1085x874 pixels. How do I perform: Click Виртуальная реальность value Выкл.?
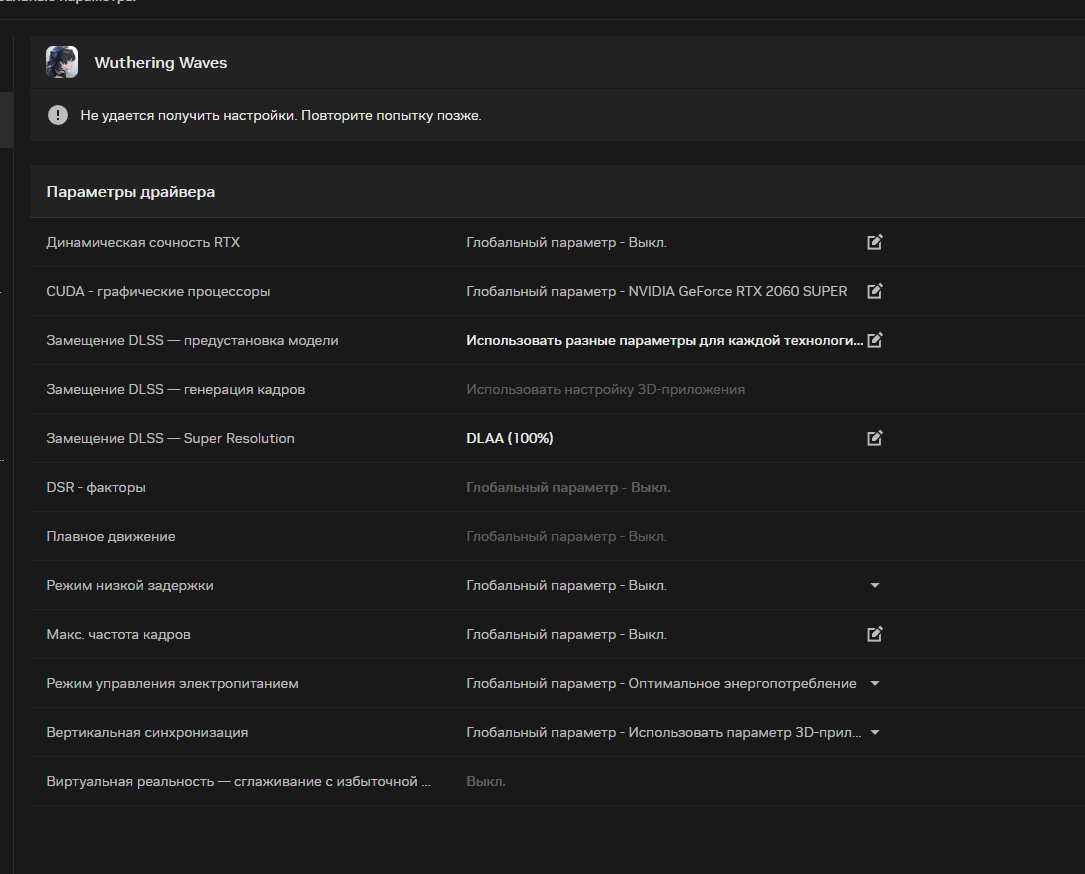coord(486,781)
